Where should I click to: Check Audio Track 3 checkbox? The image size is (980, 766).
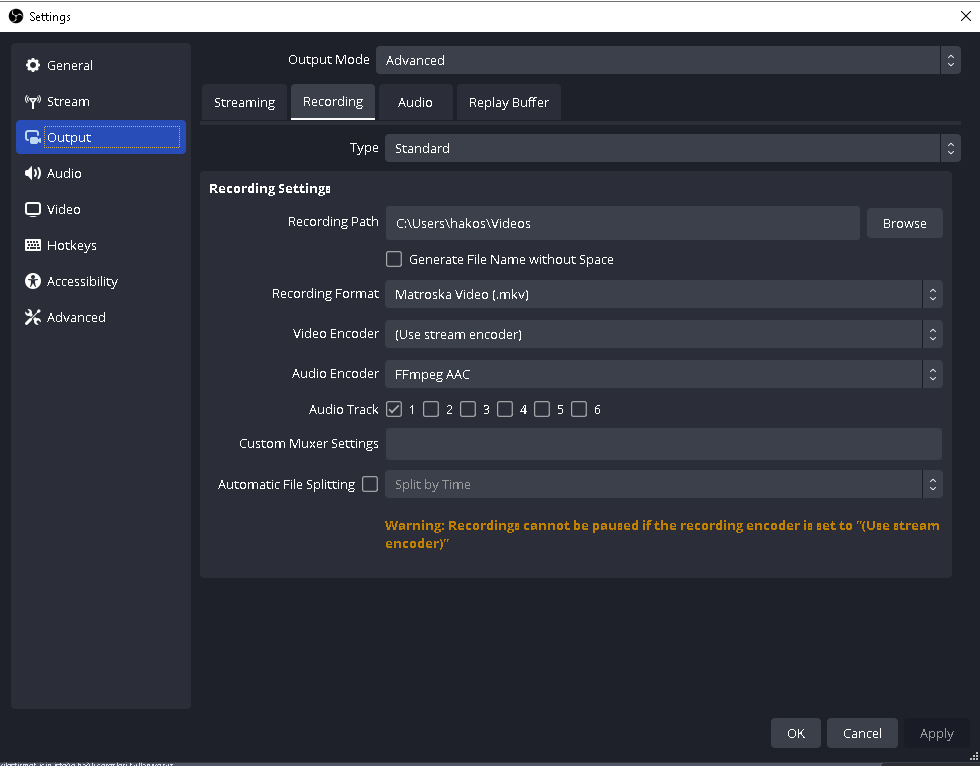468,409
